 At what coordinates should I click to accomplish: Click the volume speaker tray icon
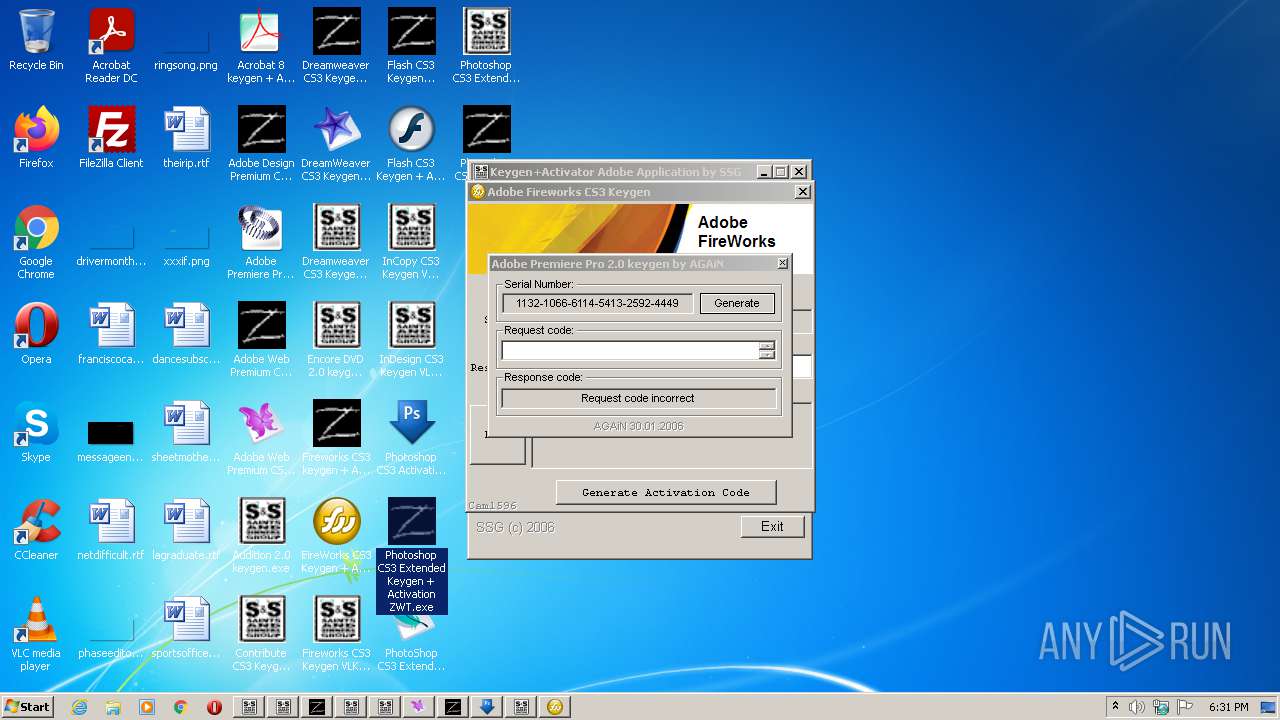(x=1137, y=707)
